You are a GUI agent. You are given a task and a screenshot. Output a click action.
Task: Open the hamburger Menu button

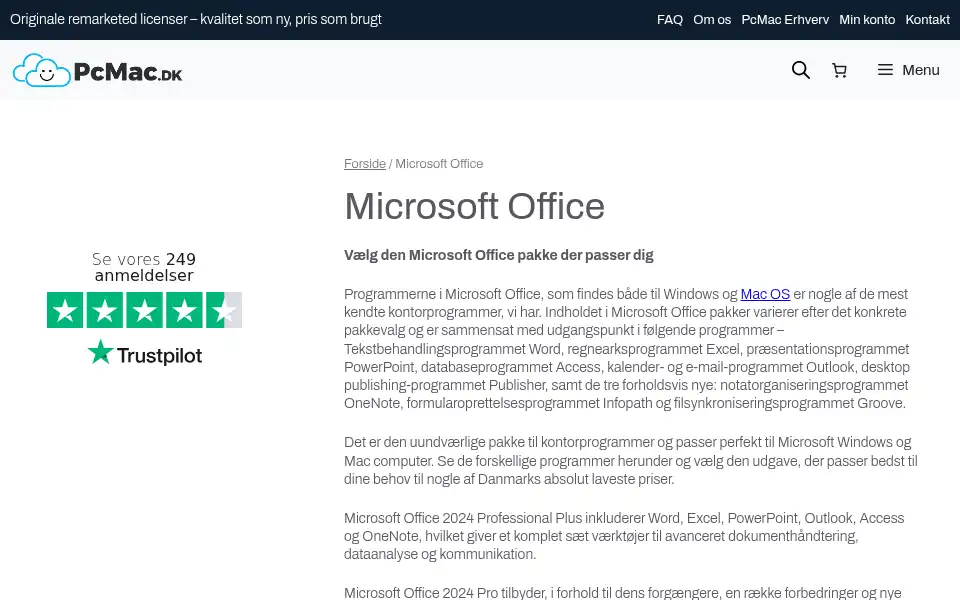pyautogui.click(x=908, y=70)
